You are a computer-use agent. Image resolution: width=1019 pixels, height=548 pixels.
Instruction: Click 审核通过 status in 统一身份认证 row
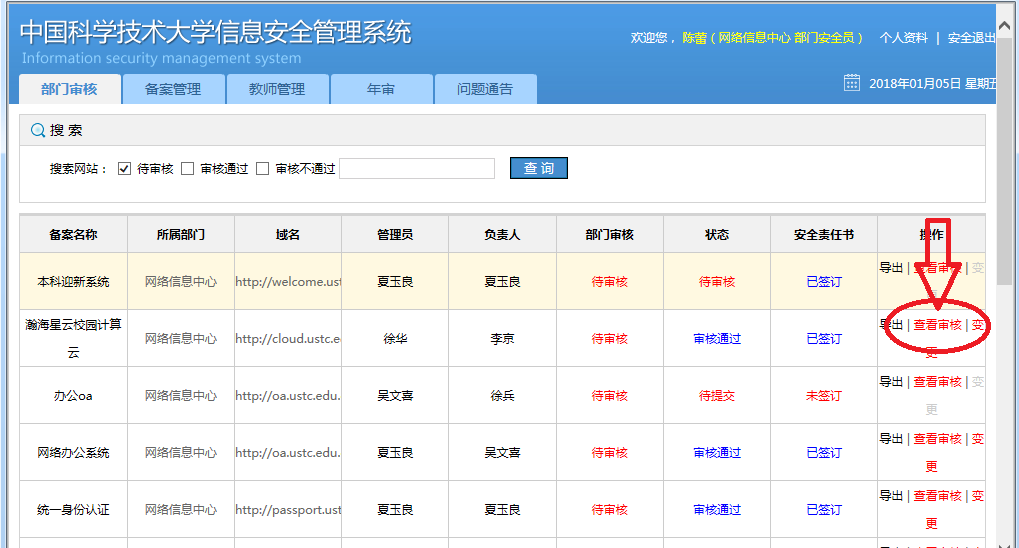[x=717, y=510]
